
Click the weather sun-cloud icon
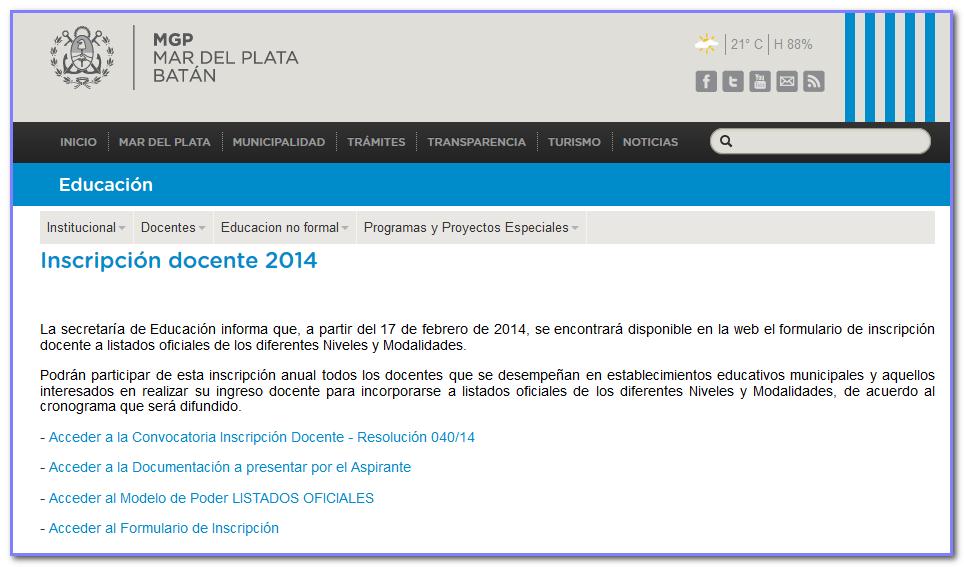pyautogui.click(x=706, y=44)
